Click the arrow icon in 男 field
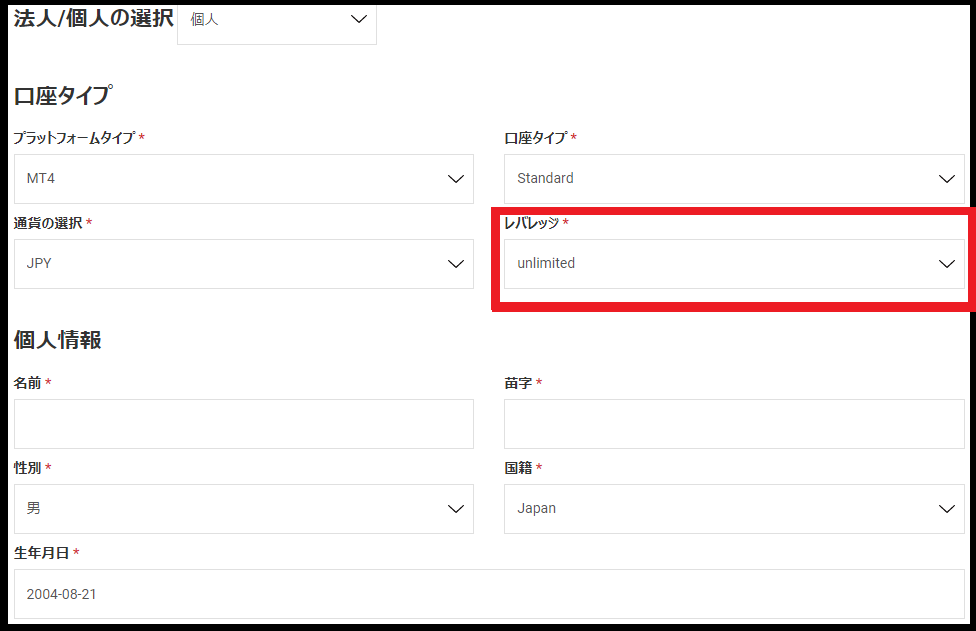This screenshot has height=631, width=976. click(x=456, y=509)
